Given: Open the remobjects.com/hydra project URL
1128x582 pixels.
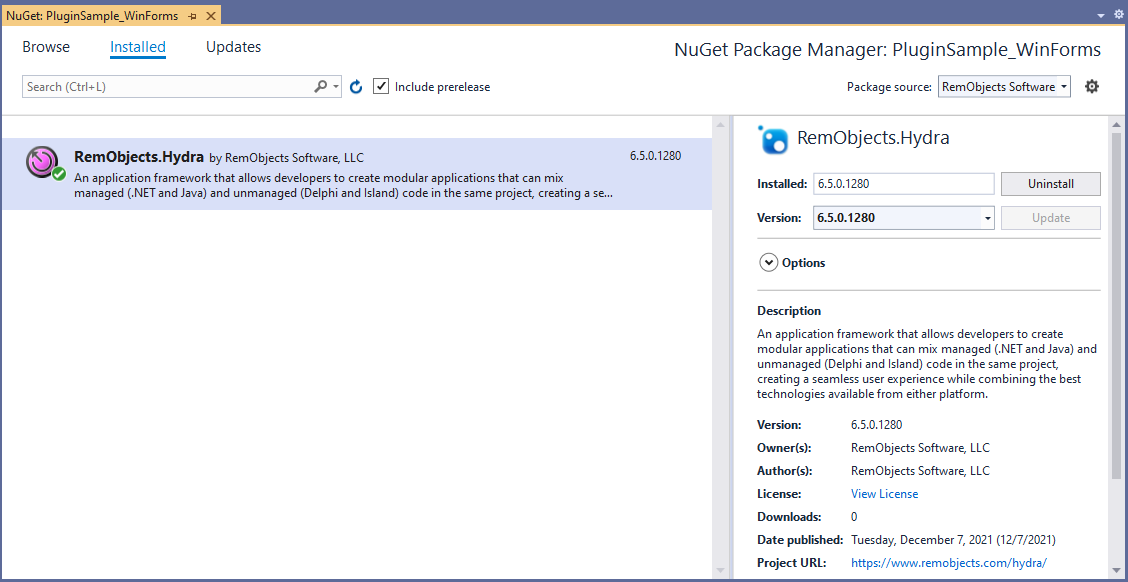Looking at the screenshot, I should click(x=949, y=562).
